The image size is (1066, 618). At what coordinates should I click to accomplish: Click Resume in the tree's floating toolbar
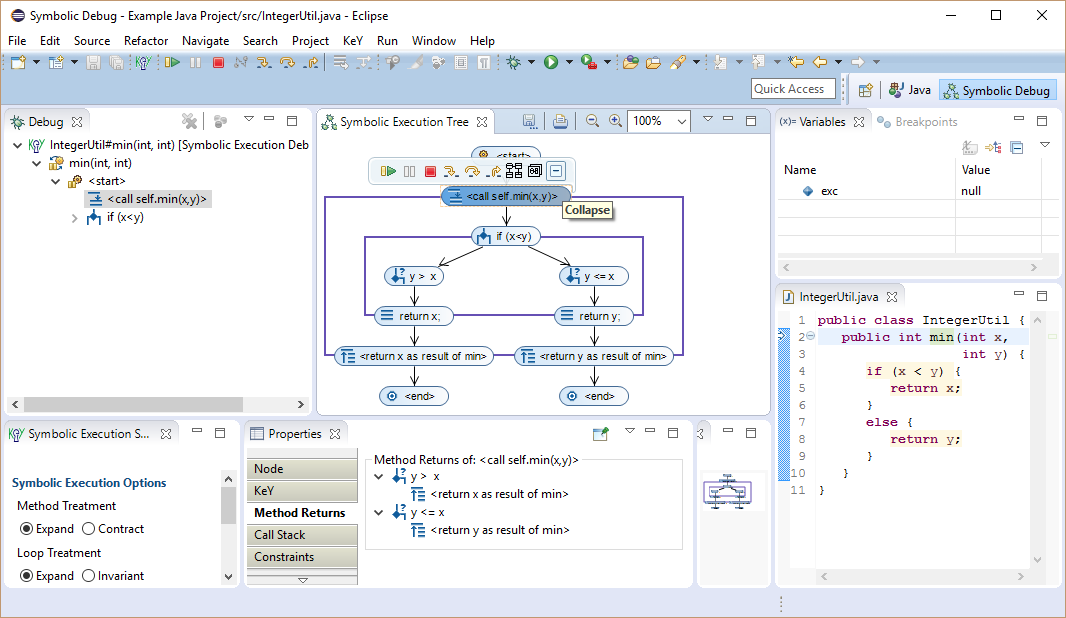click(x=388, y=171)
